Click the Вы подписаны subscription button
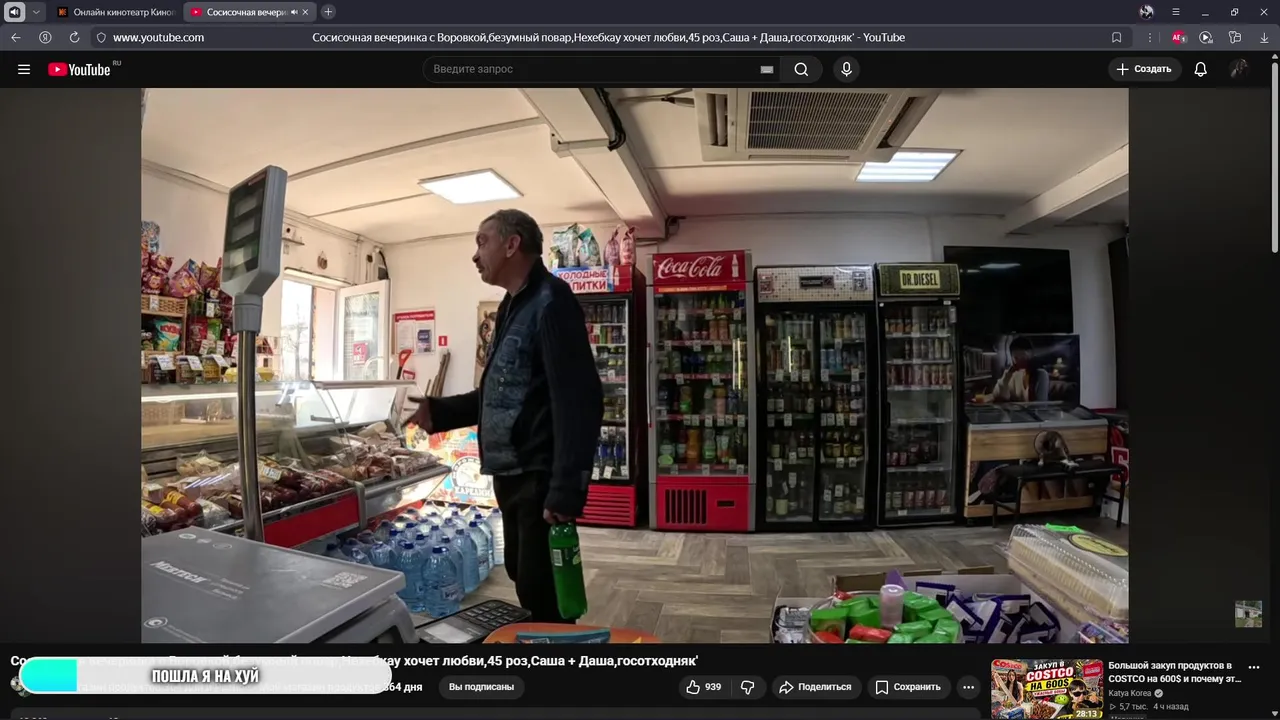Screen dimensions: 1280x720 [x=481, y=687]
